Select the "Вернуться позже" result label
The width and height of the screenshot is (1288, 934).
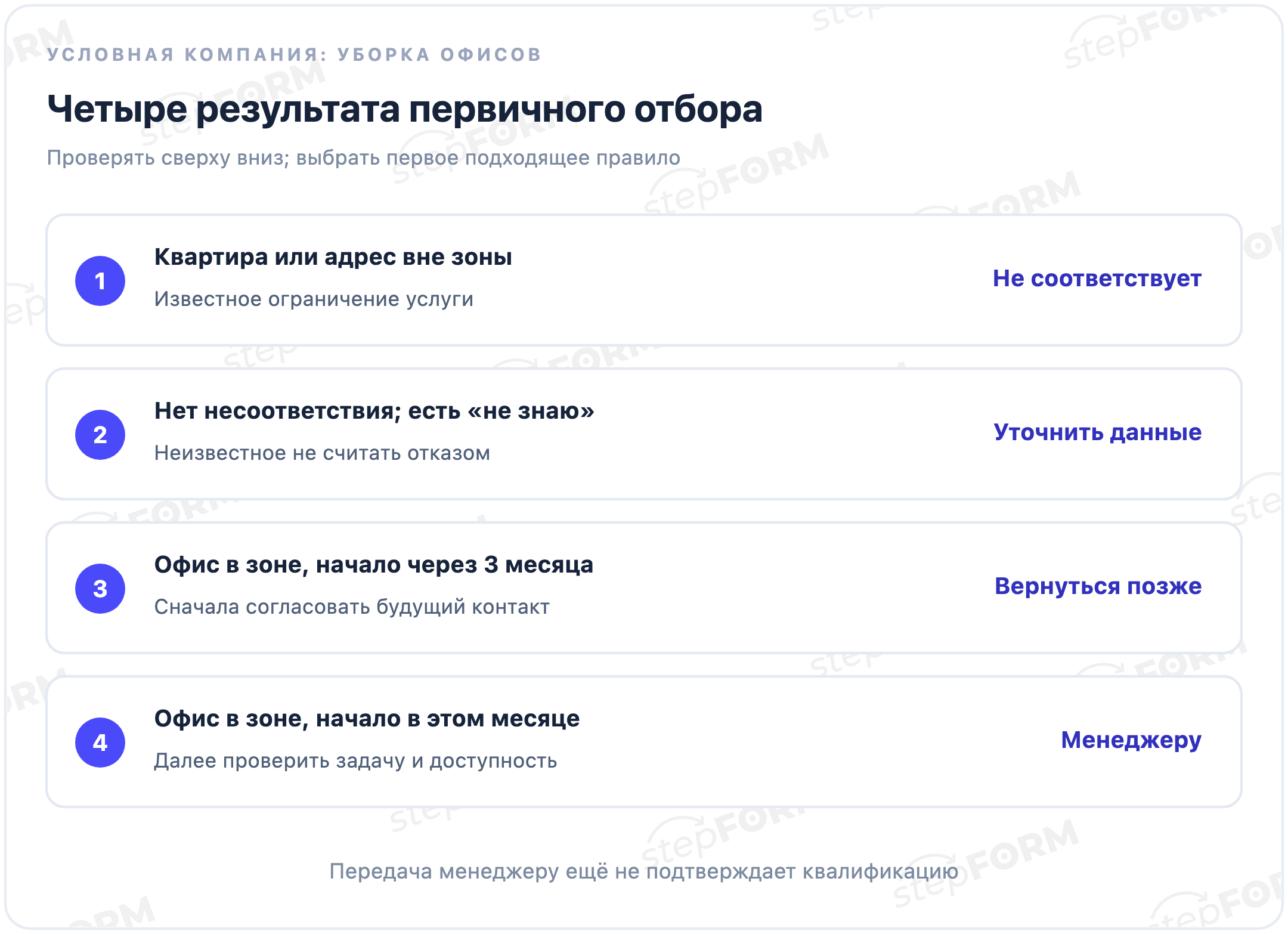(1098, 586)
